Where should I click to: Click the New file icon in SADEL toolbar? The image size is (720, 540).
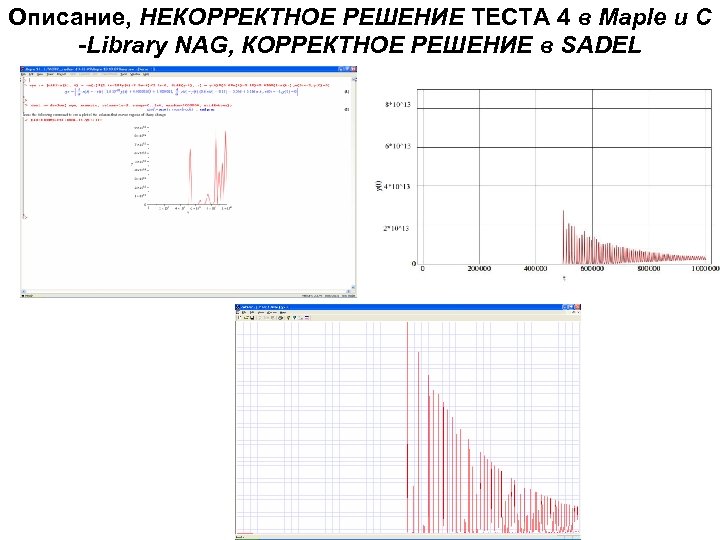(x=239, y=317)
